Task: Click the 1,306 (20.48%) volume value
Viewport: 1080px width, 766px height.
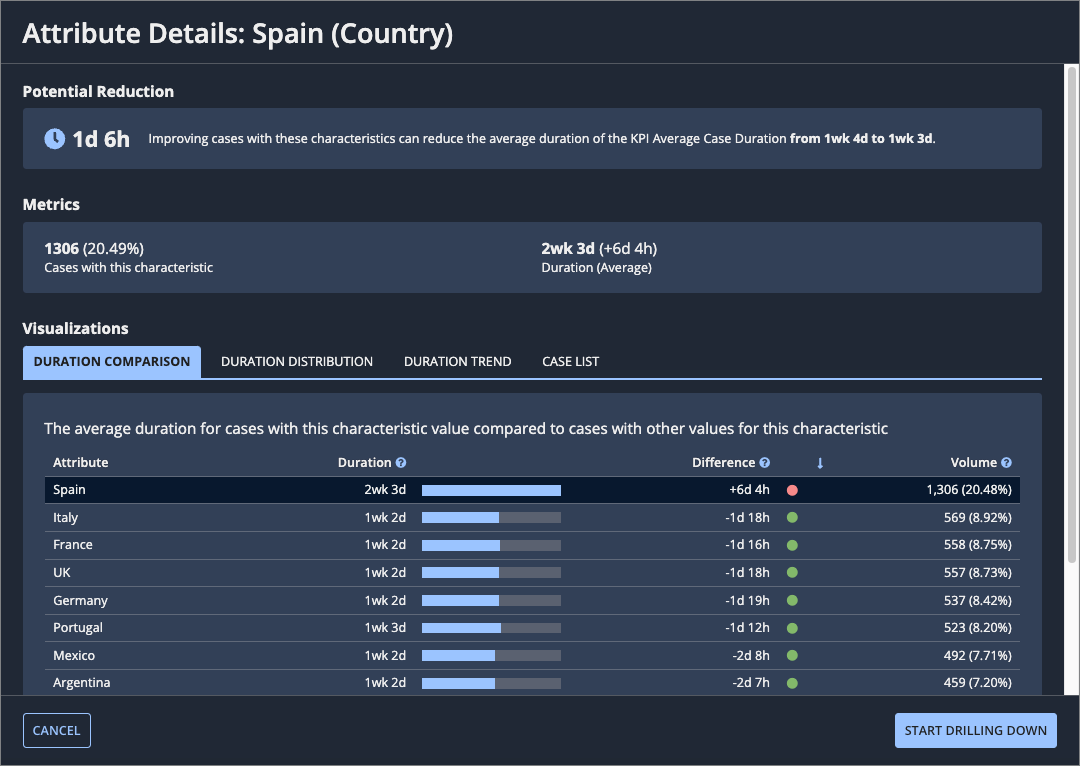Action: click(968, 490)
